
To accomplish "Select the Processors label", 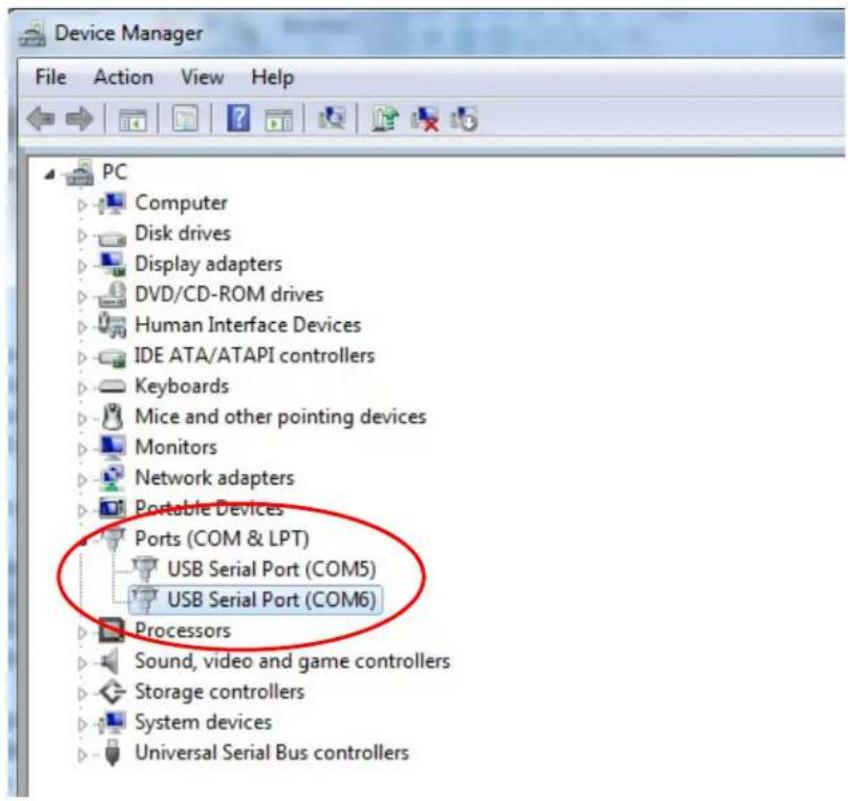I will point(183,631).
